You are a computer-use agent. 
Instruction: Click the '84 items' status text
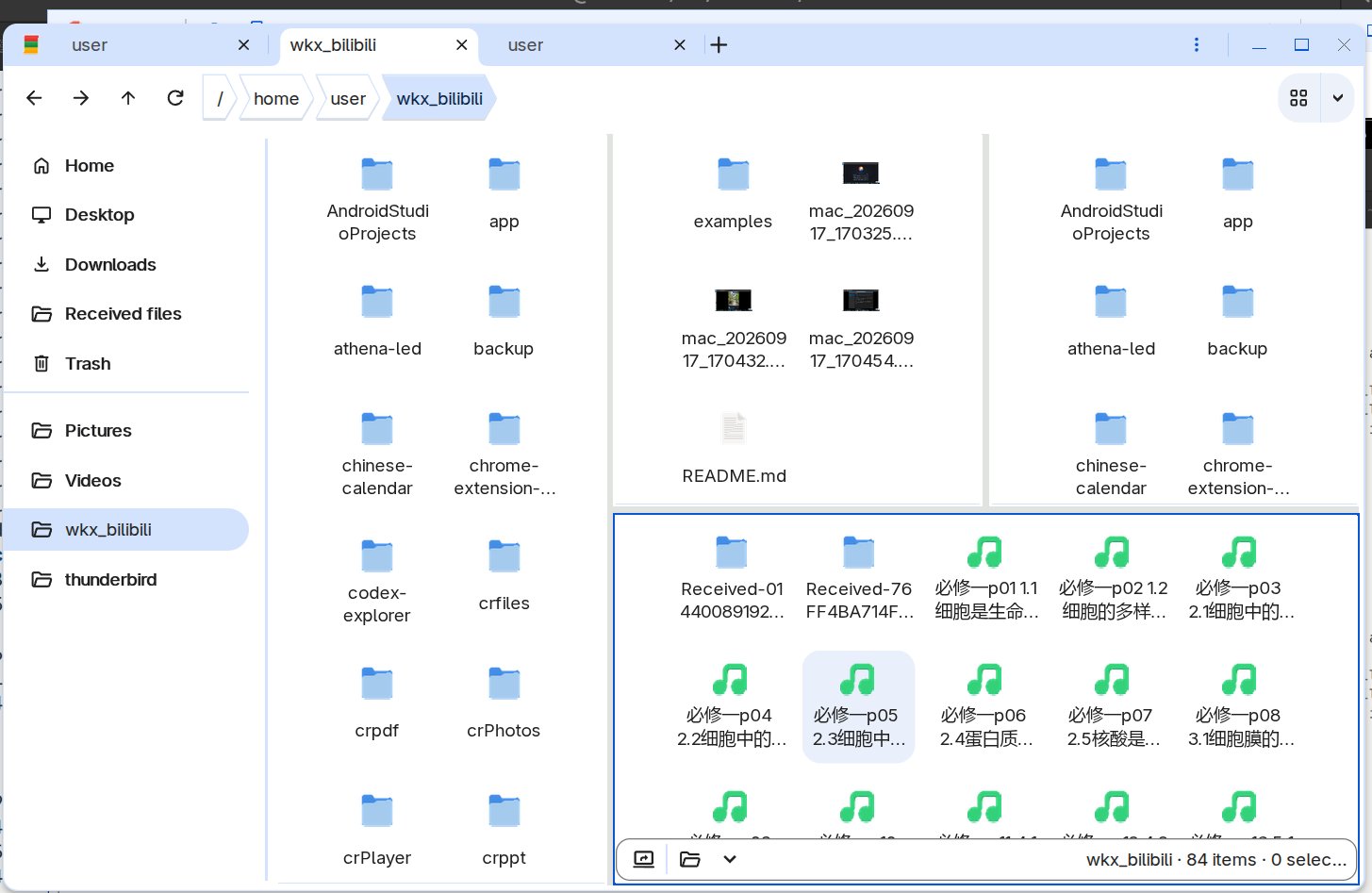(1221, 860)
